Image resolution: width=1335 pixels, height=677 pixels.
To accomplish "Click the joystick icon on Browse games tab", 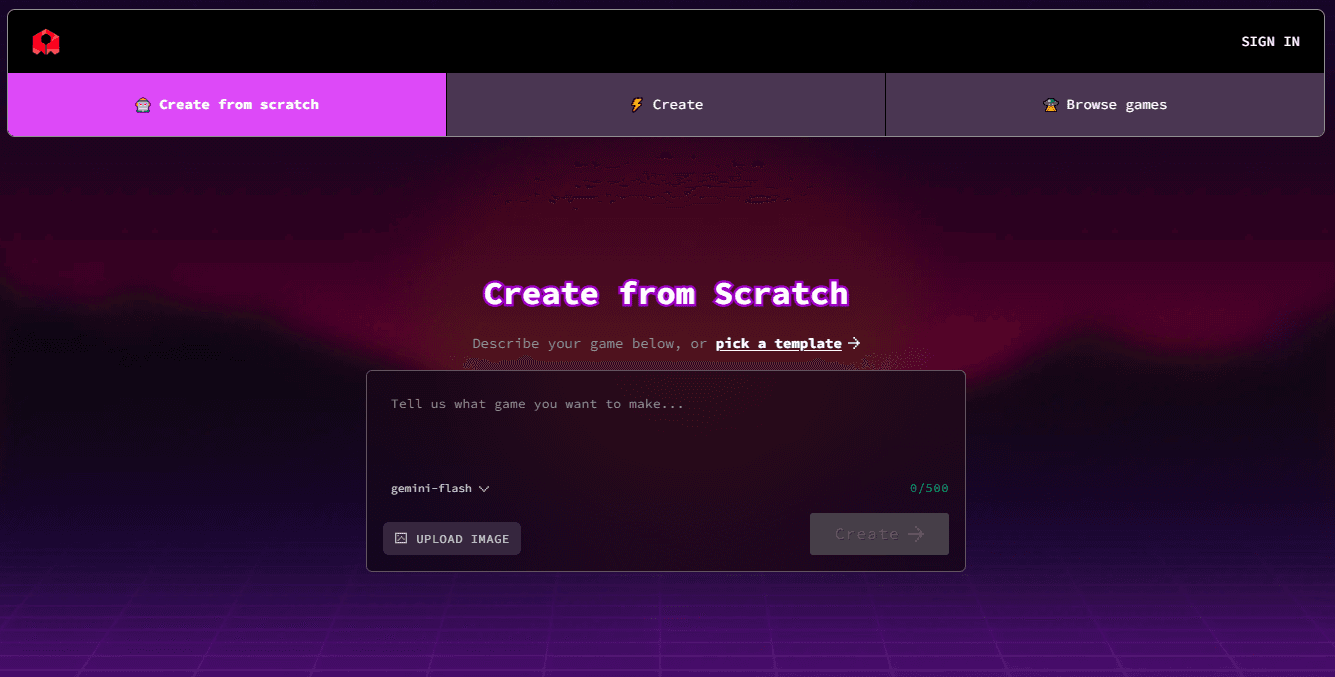I will click(x=1051, y=104).
